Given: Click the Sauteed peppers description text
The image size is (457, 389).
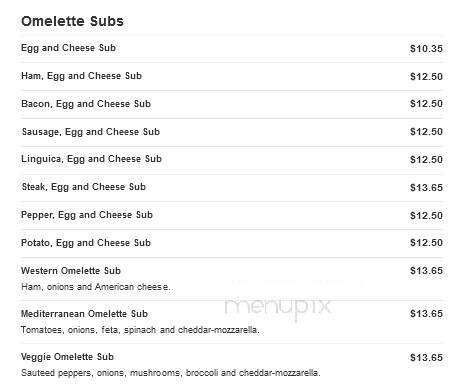Looking at the screenshot, I should (171, 373).
